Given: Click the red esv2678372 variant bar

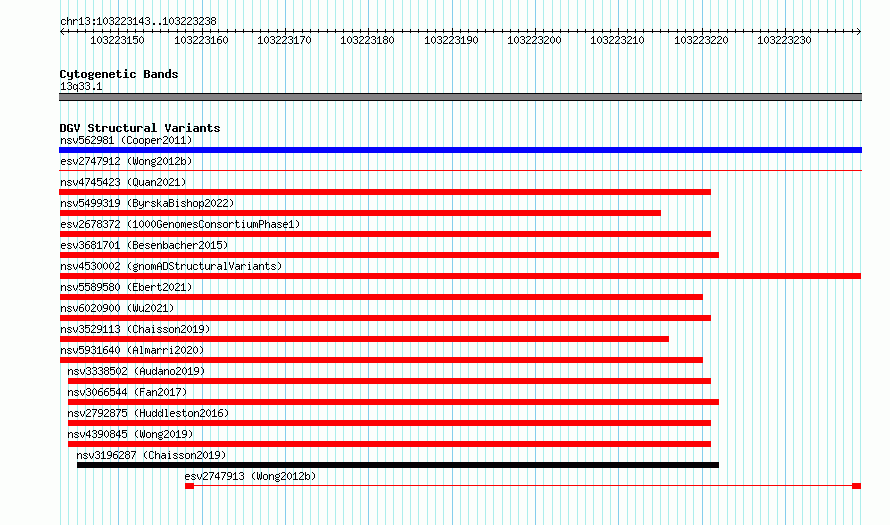Looking at the screenshot, I should tap(385, 234).
